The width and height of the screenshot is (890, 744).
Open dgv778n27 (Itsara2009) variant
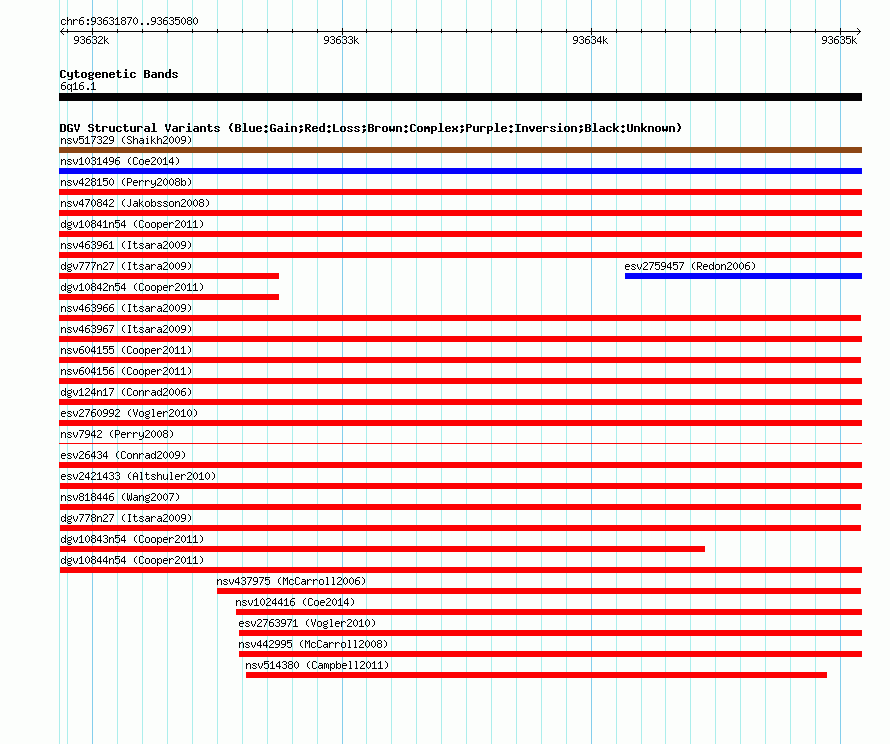pos(126,518)
